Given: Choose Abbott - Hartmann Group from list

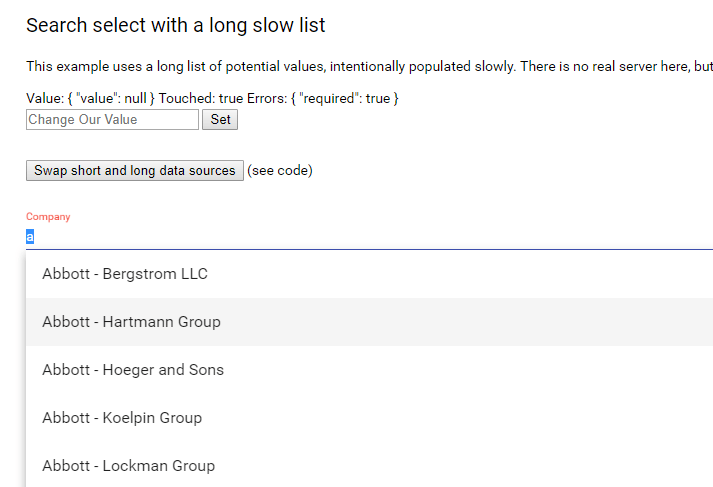Looking at the screenshot, I should (x=131, y=322).
